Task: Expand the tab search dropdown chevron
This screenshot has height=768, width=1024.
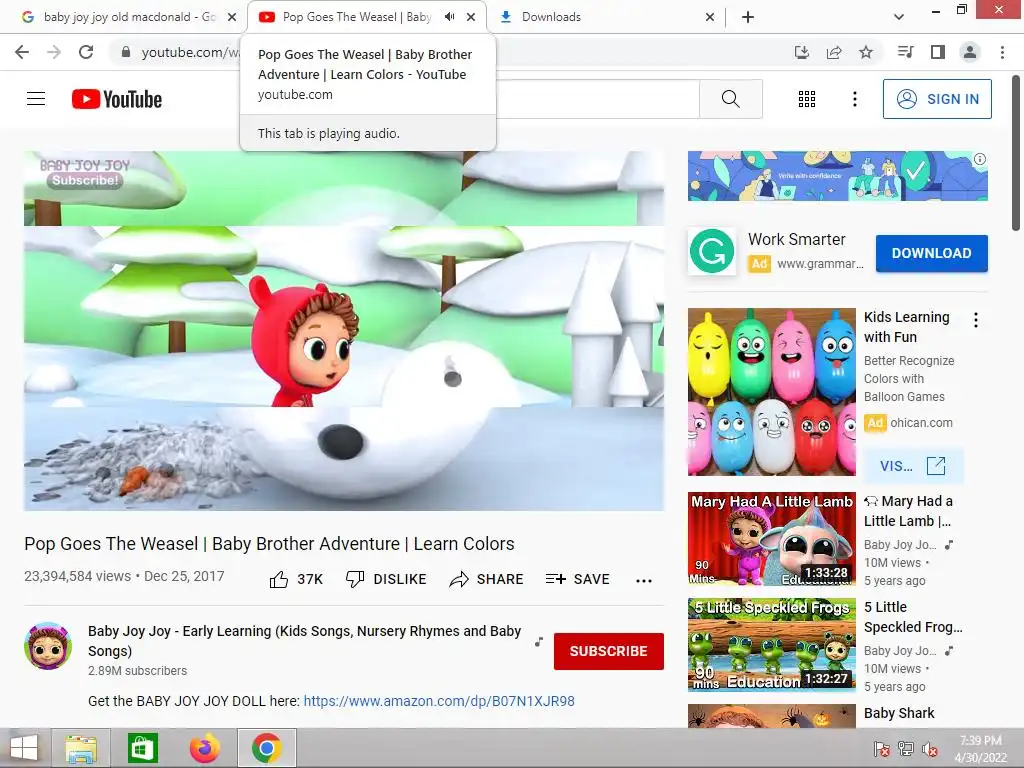Action: coord(899,17)
